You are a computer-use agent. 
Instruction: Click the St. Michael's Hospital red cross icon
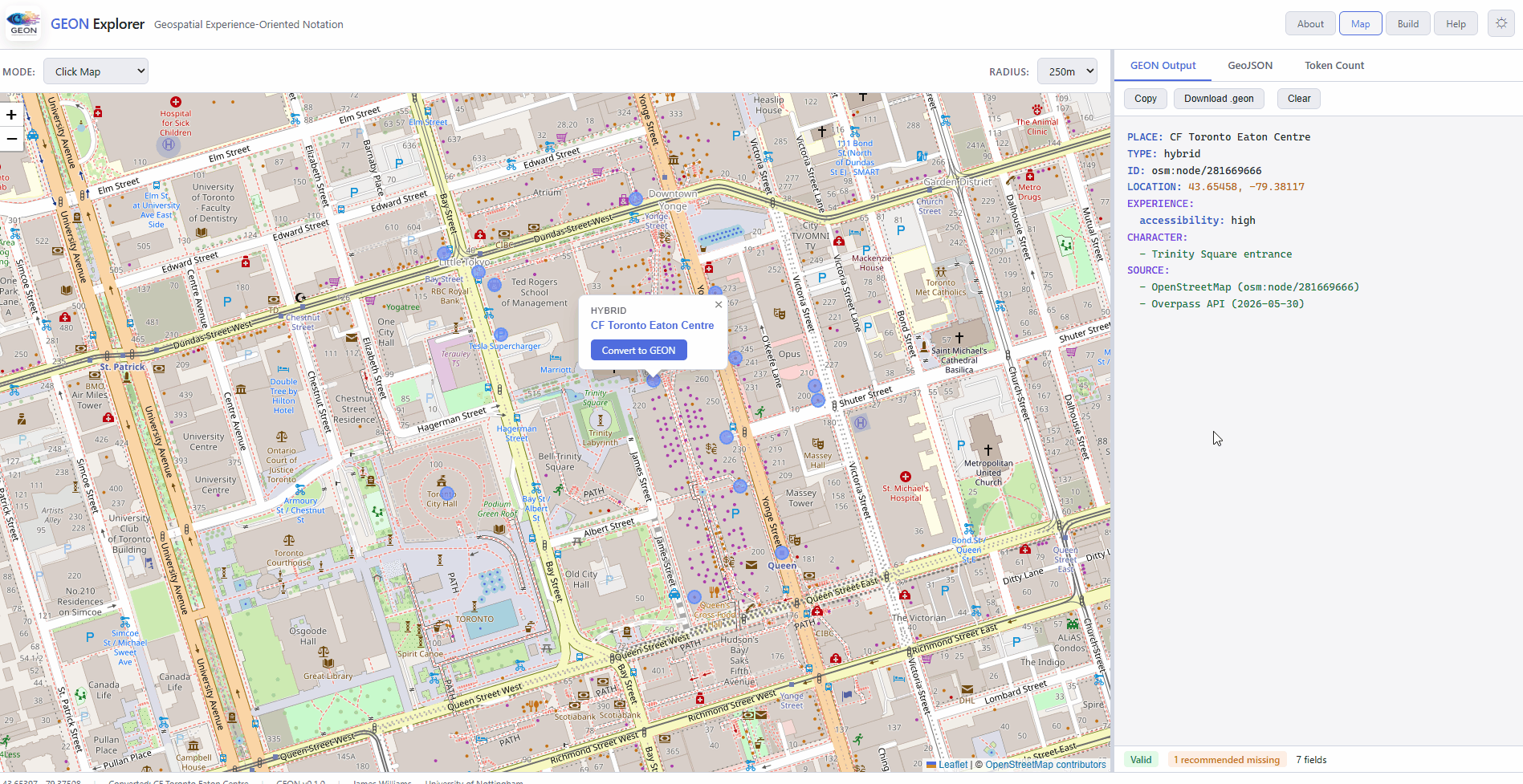coord(906,477)
